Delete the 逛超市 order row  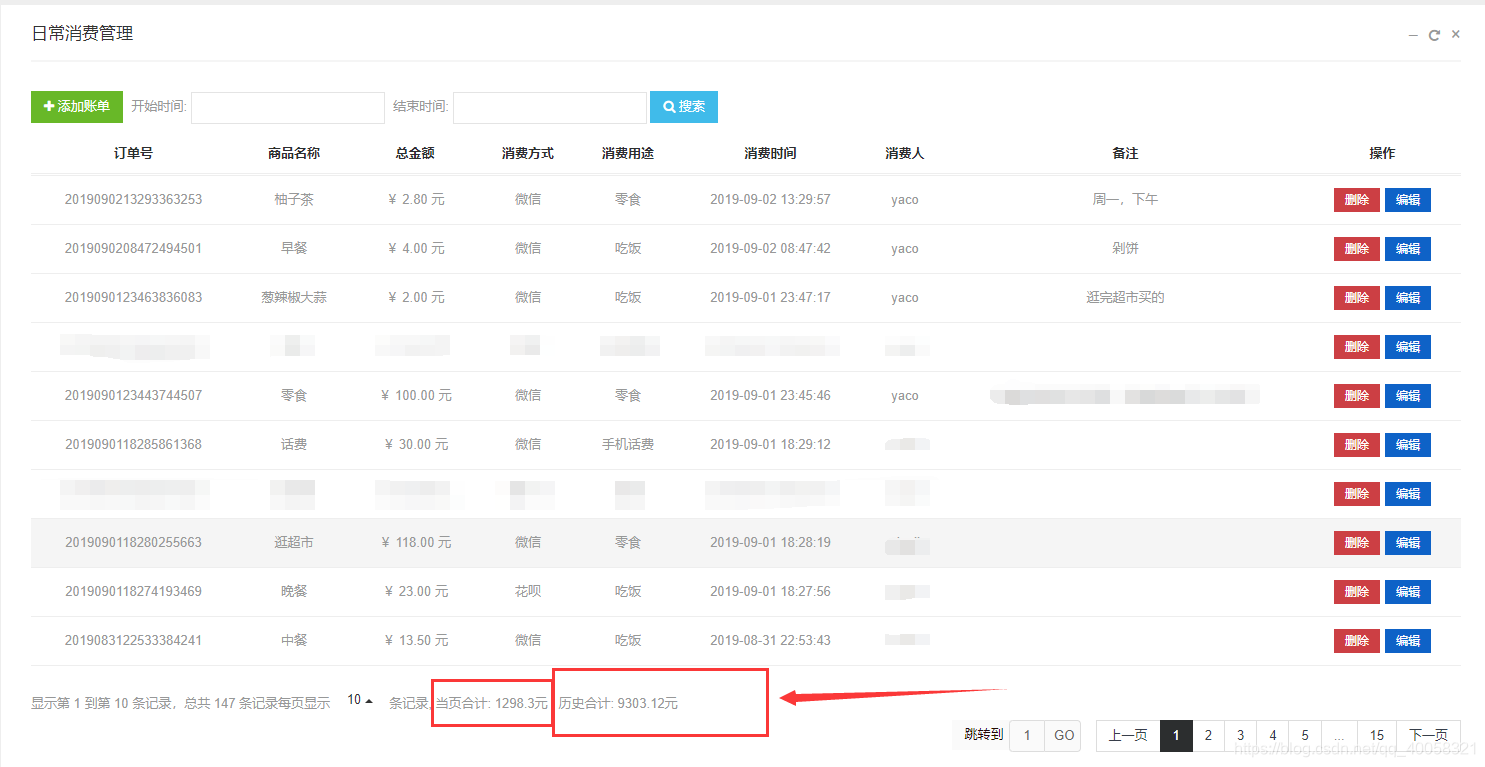click(x=1357, y=543)
